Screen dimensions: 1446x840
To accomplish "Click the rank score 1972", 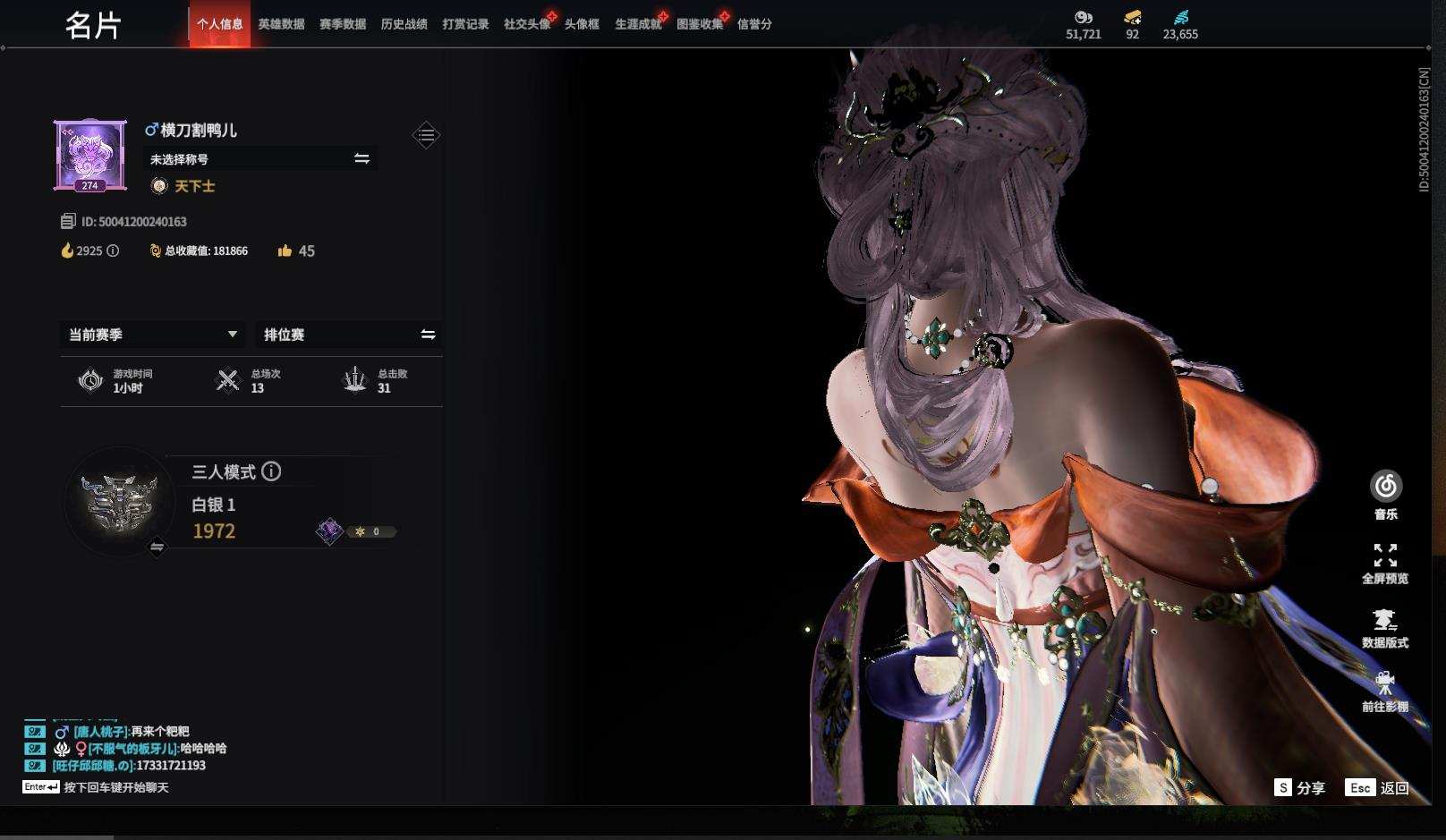I will 214,531.
